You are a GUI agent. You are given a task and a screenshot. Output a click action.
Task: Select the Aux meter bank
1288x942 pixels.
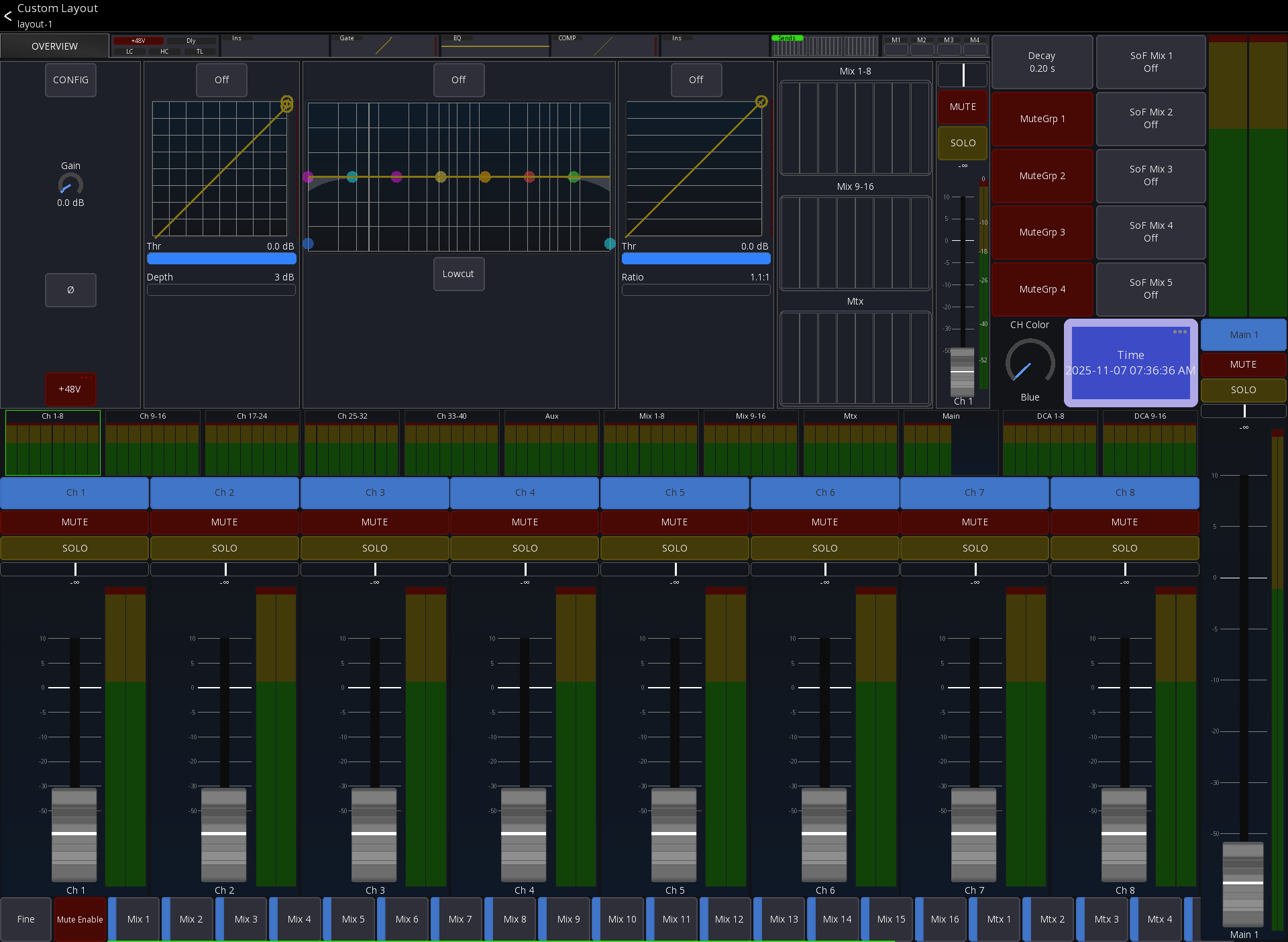552,443
